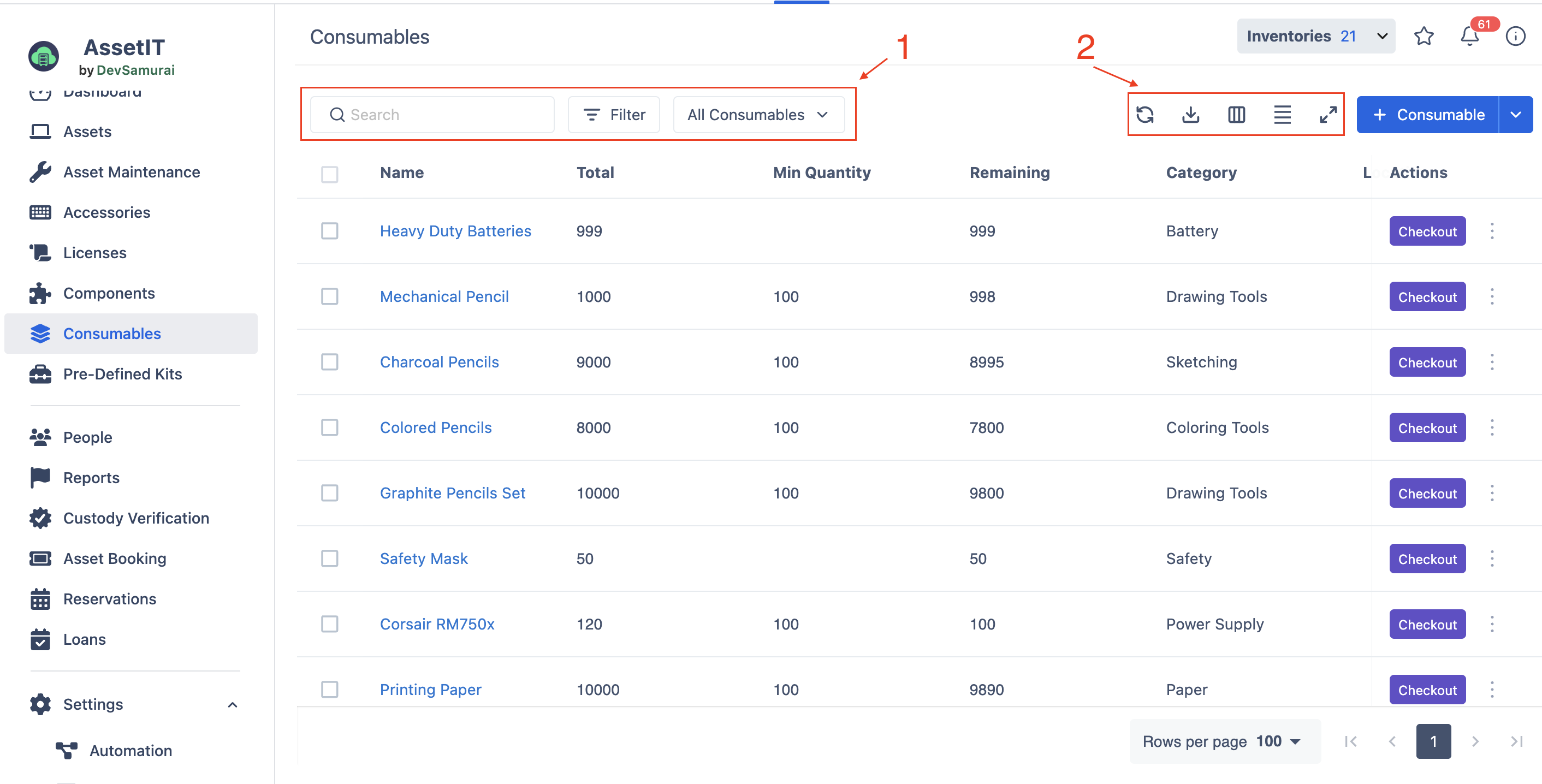Screen dimensions: 1542x784
Task: Open the All Consumables dropdown
Action: [758, 114]
